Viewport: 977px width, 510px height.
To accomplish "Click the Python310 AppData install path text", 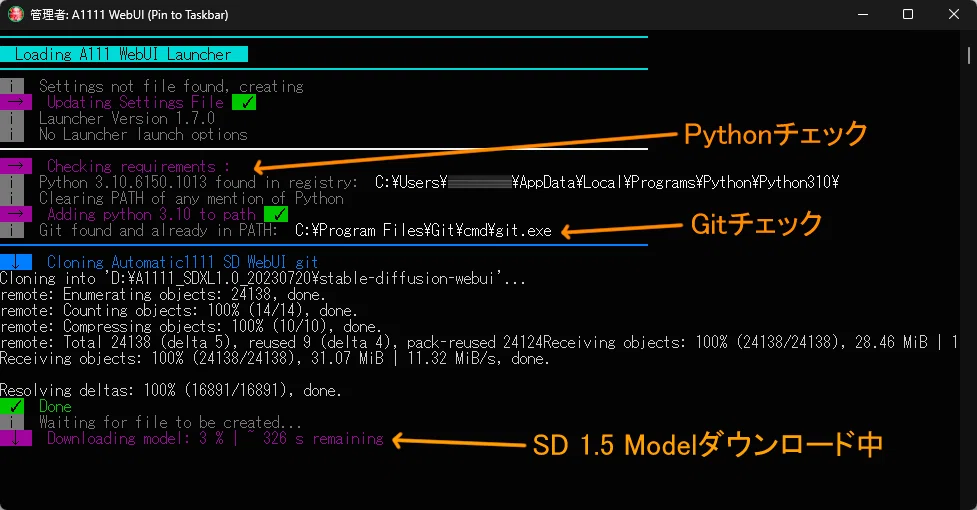I will pos(607,182).
